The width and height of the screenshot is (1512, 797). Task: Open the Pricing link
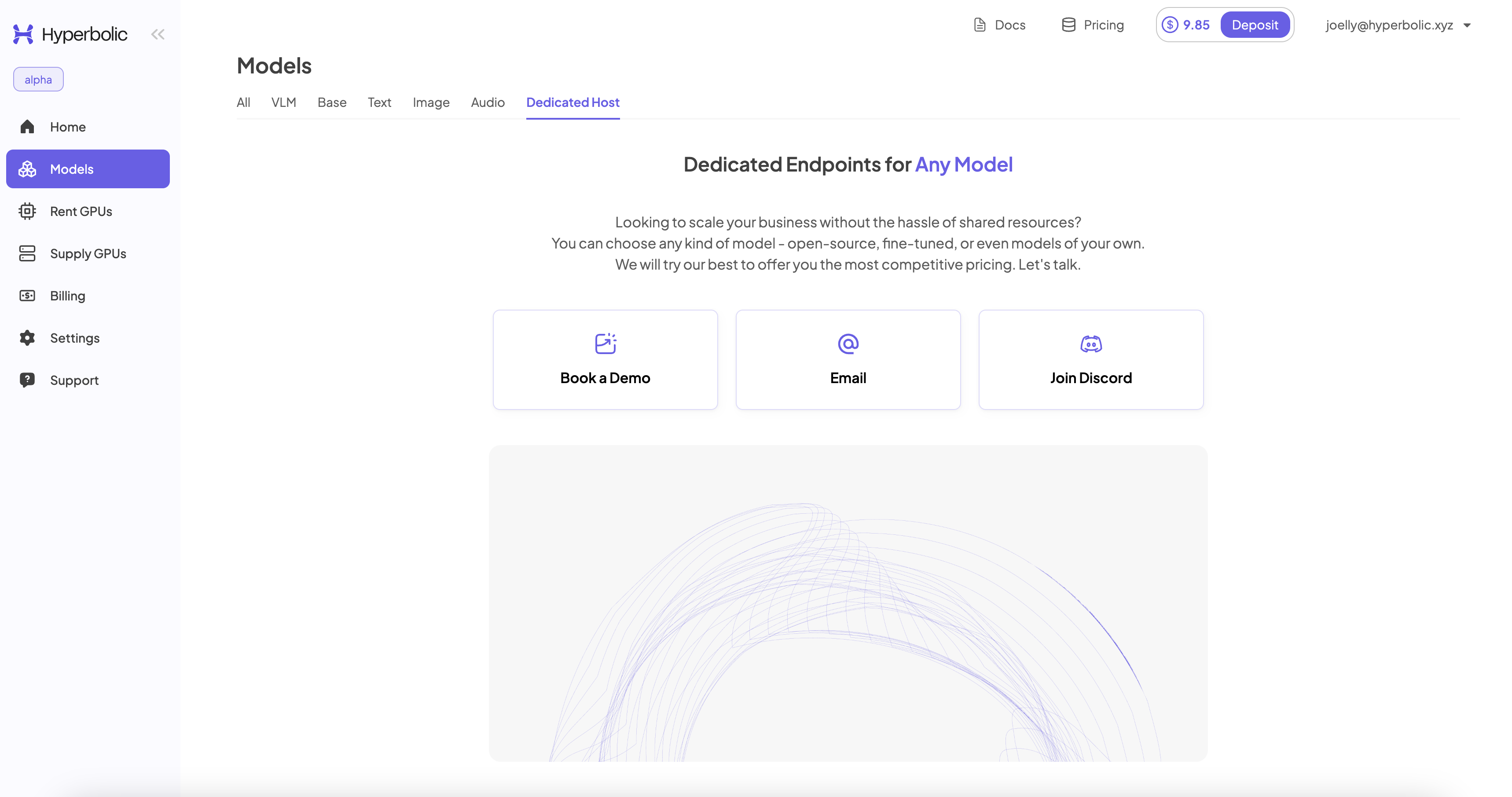click(1104, 25)
